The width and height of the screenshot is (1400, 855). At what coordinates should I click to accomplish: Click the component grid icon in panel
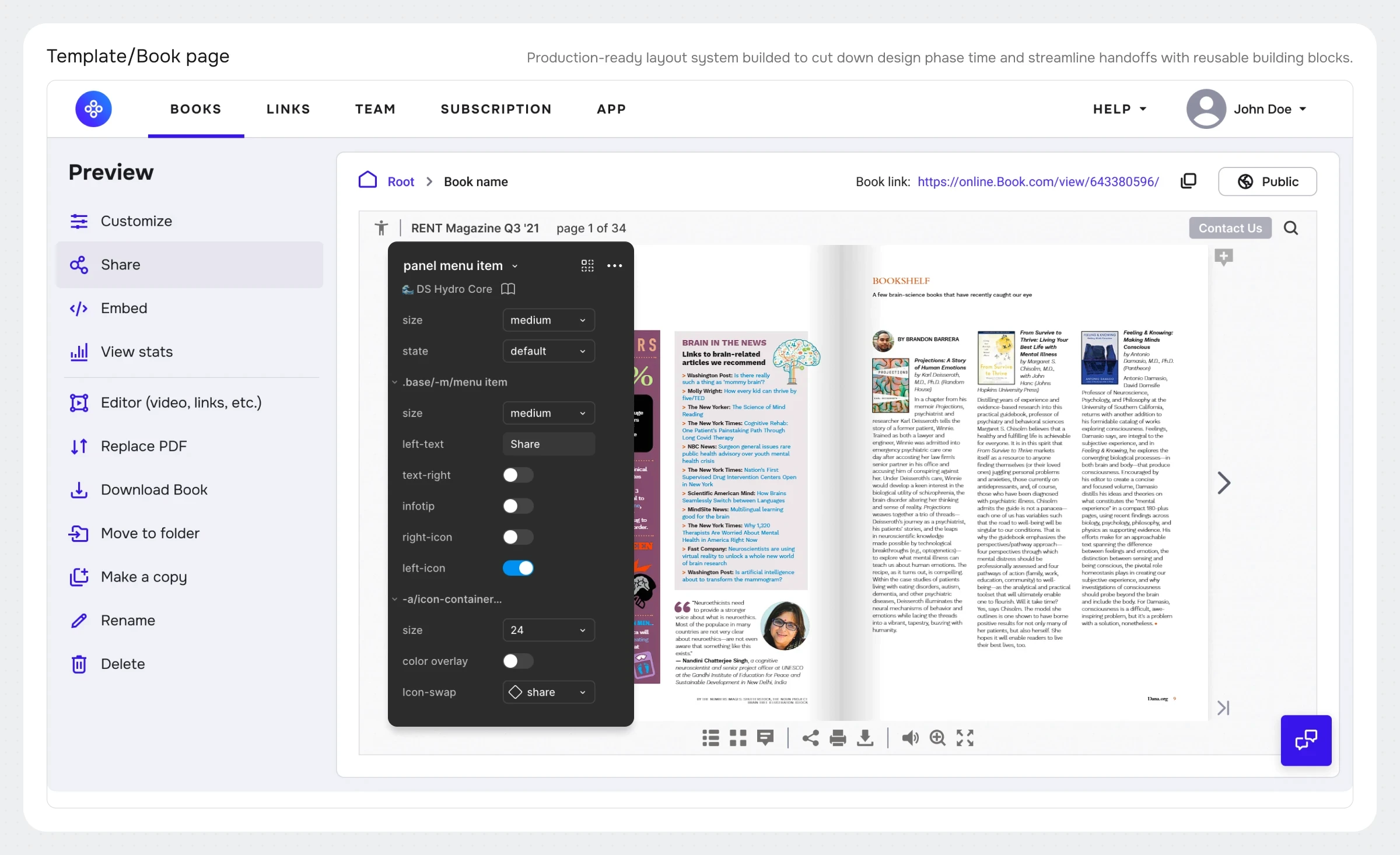tap(587, 266)
